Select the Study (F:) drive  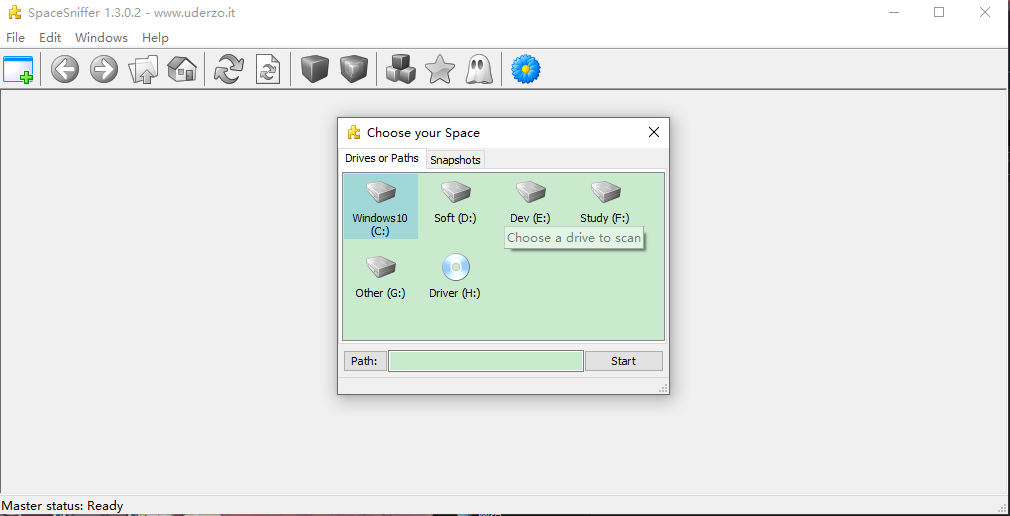click(605, 203)
